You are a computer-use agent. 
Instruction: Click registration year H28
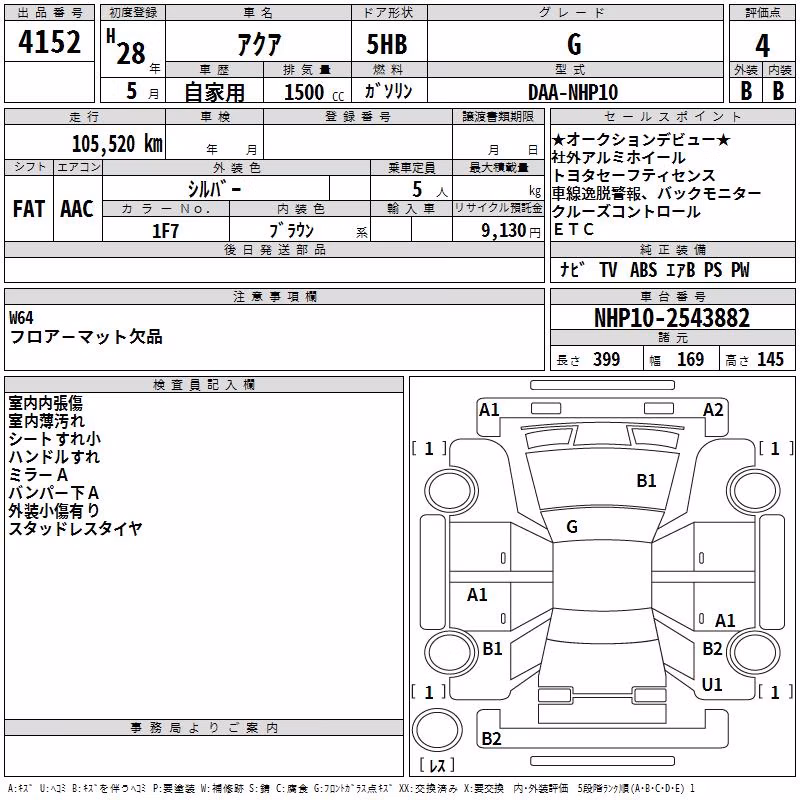click(126, 47)
